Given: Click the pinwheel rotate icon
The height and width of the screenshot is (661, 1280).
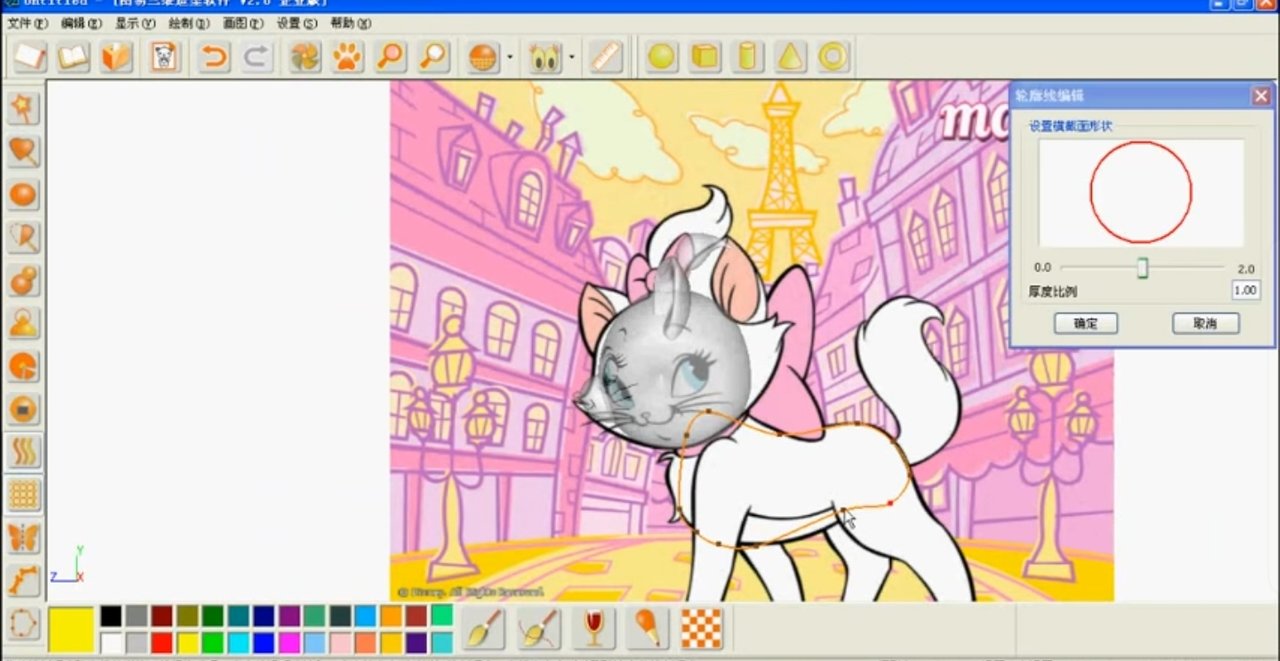Looking at the screenshot, I should (304, 57).
